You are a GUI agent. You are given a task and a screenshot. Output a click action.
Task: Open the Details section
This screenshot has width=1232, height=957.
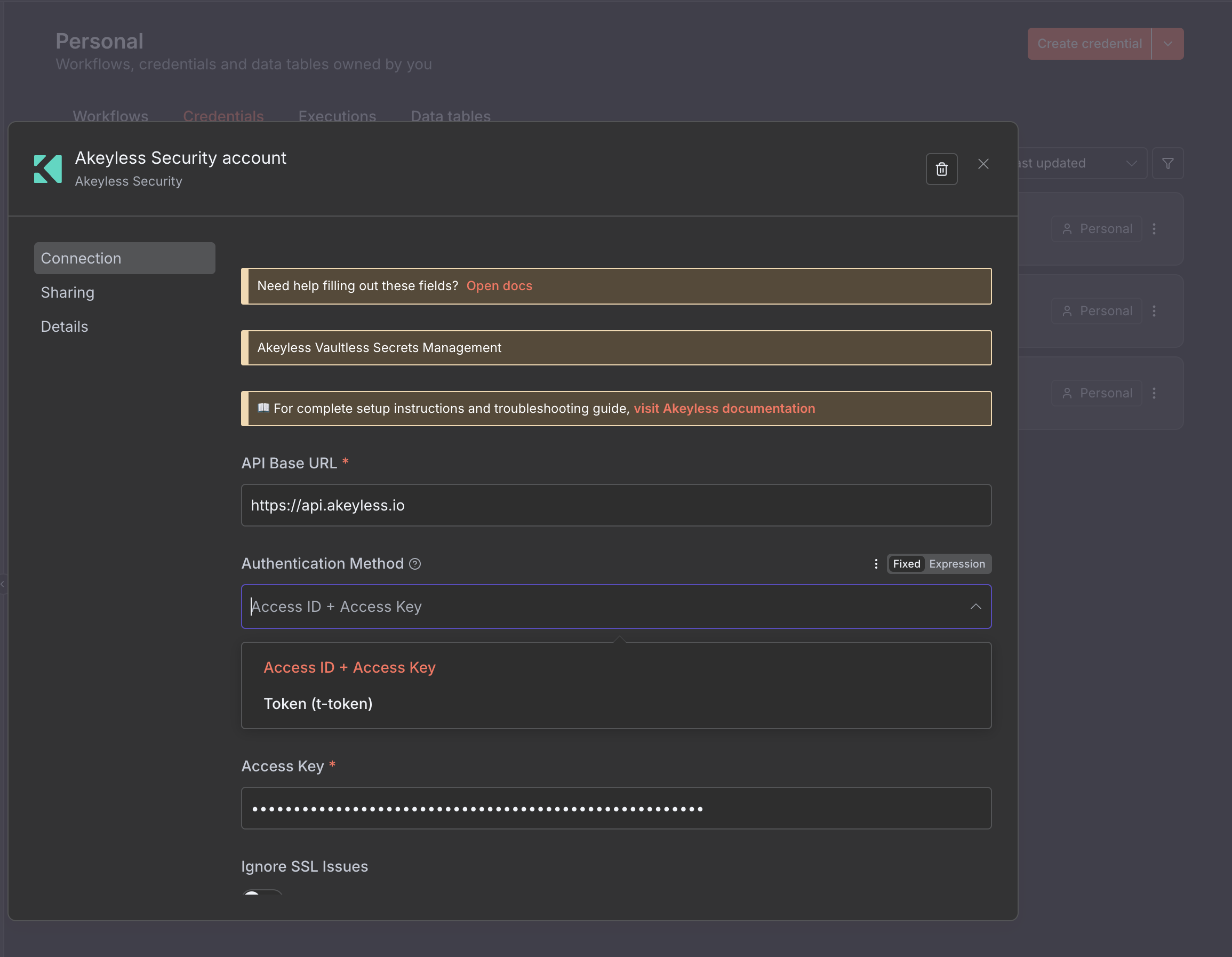click(x=65, y=326)
